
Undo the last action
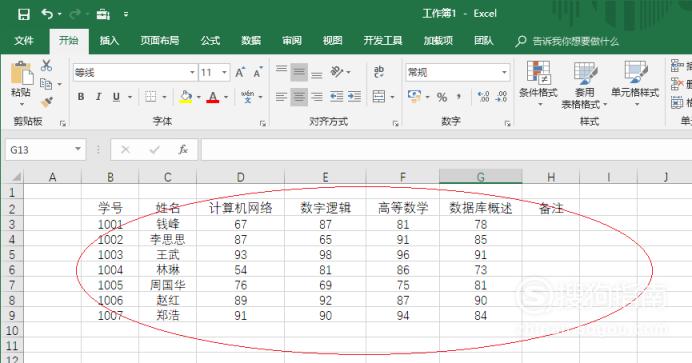[47, 14]
